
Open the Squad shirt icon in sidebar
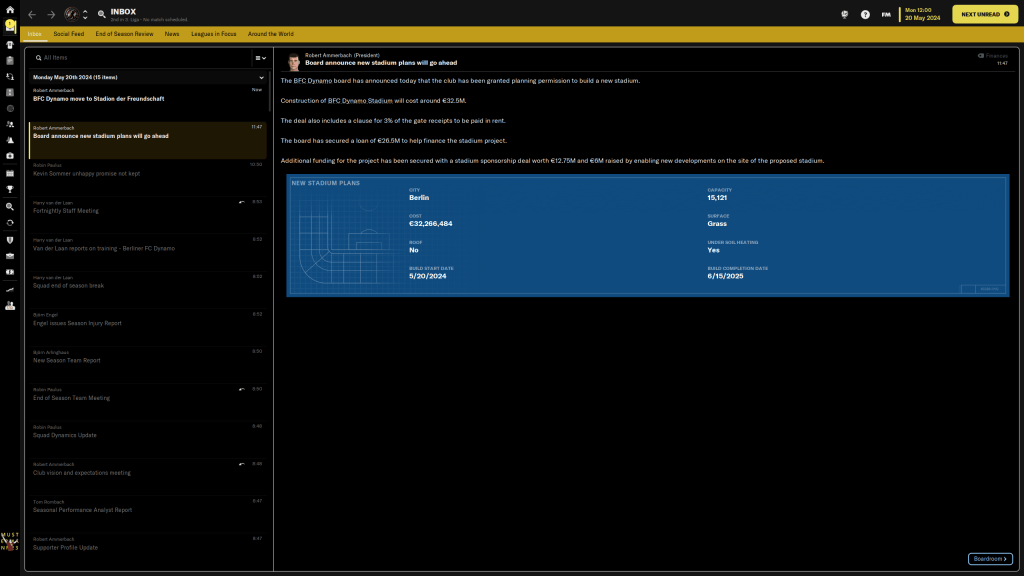coord(10,44)
